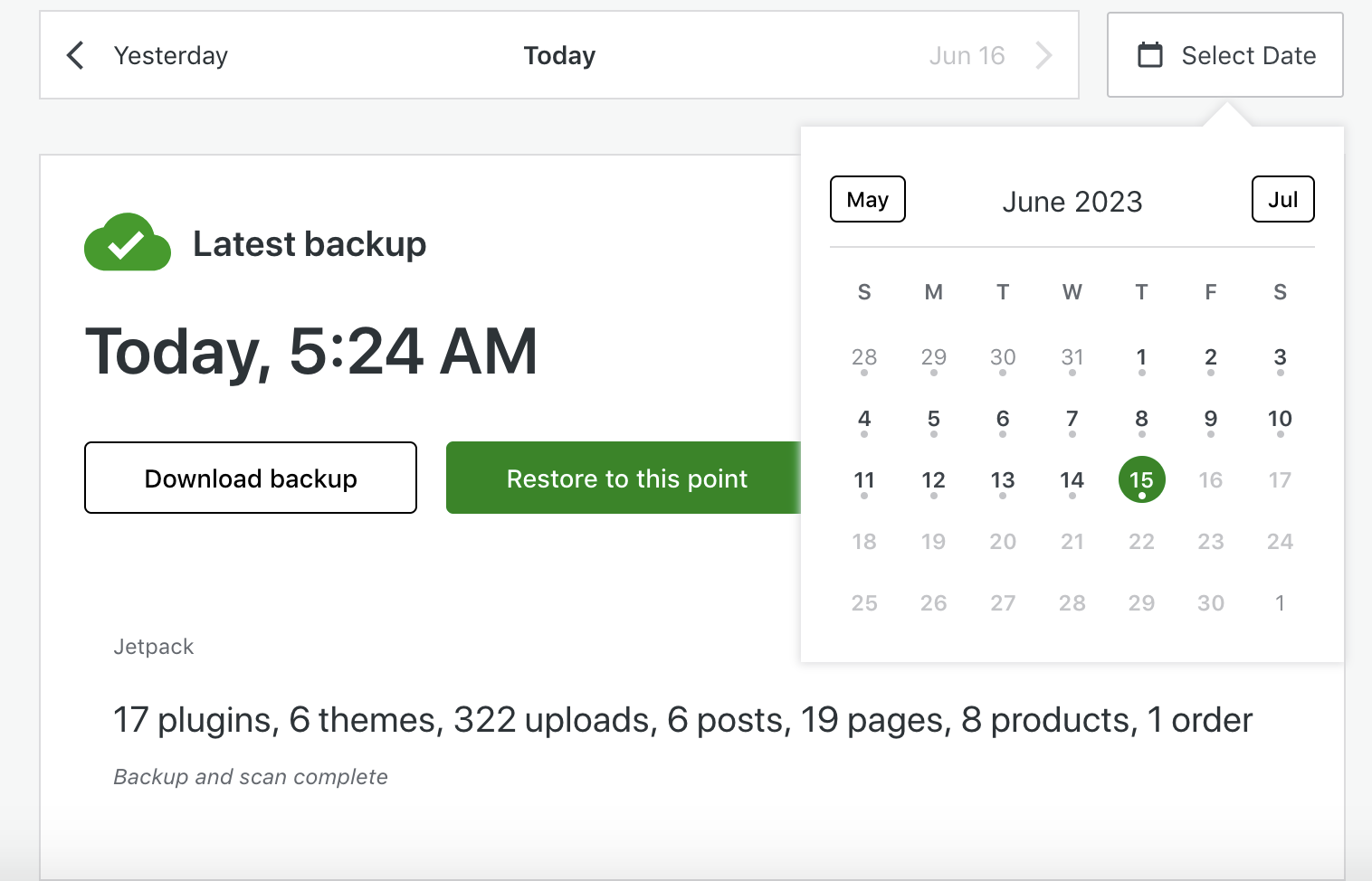
Task: Click the Sunday column header in the calendar
Action: click(x=864, y=292)
